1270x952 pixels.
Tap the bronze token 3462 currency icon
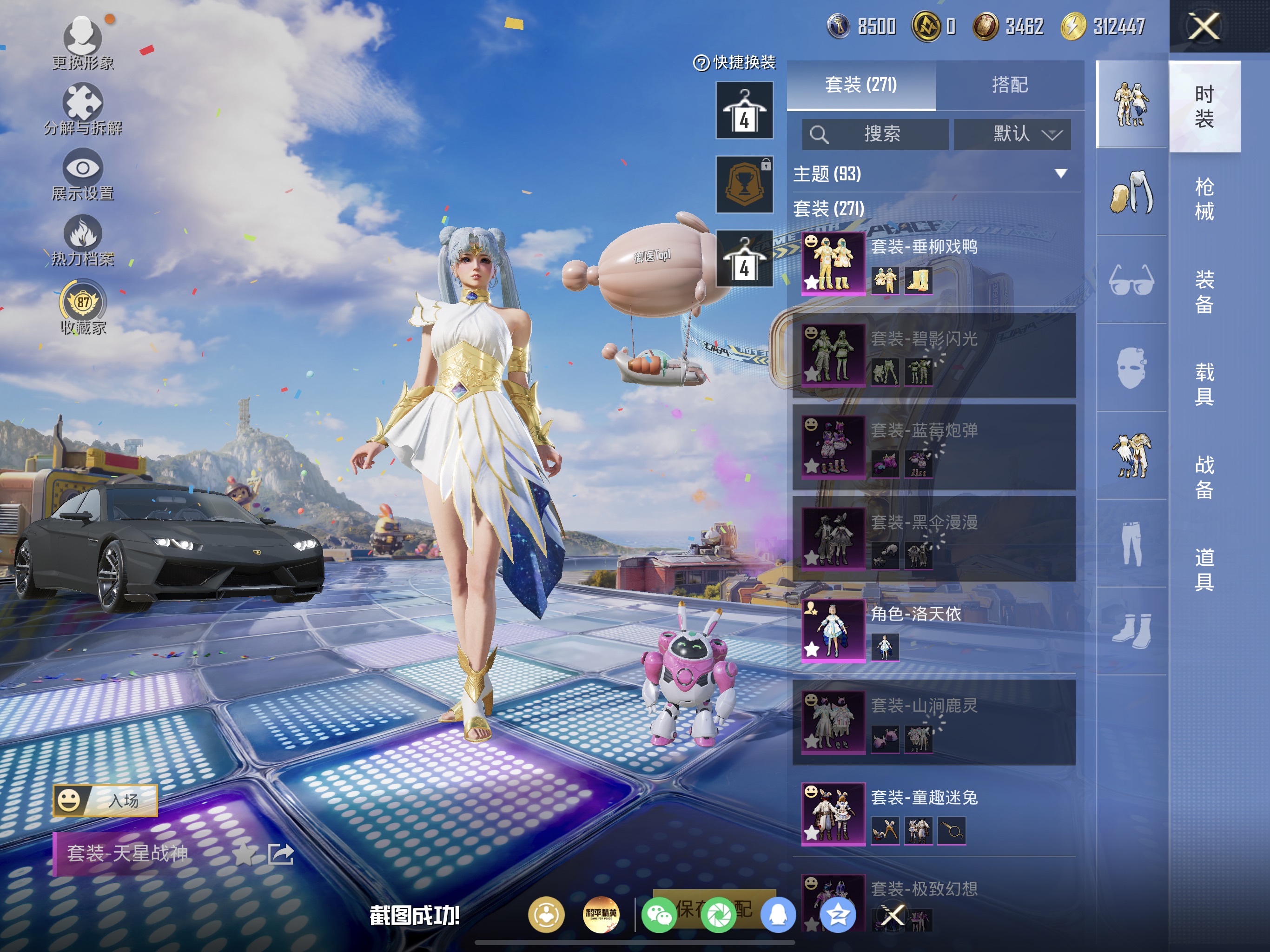coord(985,26)
